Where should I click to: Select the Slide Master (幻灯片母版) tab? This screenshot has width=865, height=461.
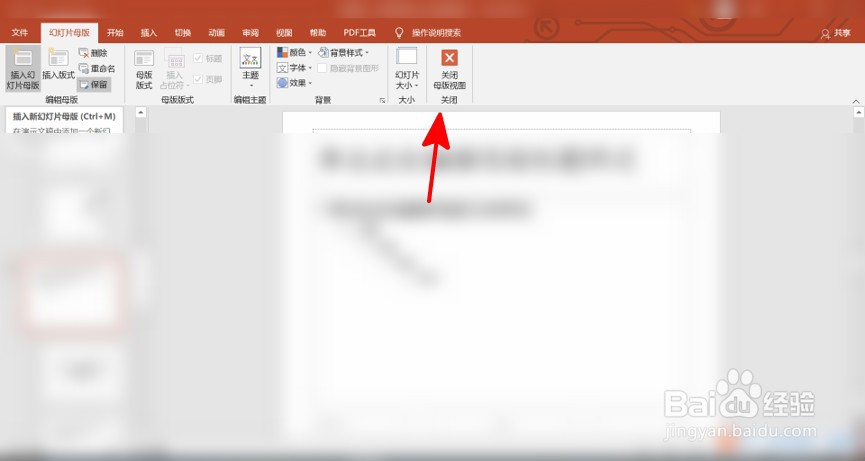(70, 33)
